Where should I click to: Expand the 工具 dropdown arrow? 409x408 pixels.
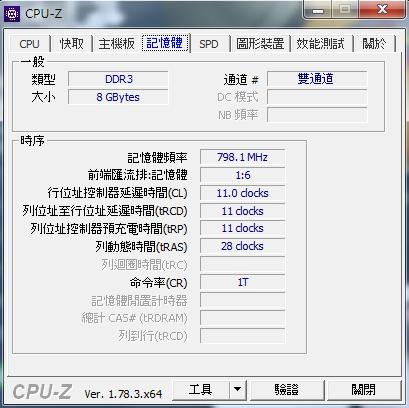click(x=238, y=389)
